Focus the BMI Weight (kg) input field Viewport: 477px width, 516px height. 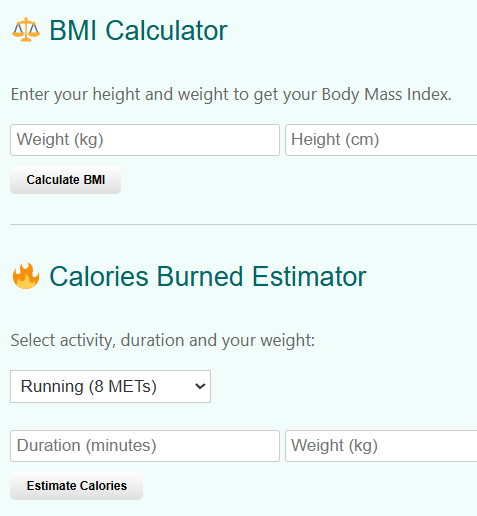(x=145, y=140)
